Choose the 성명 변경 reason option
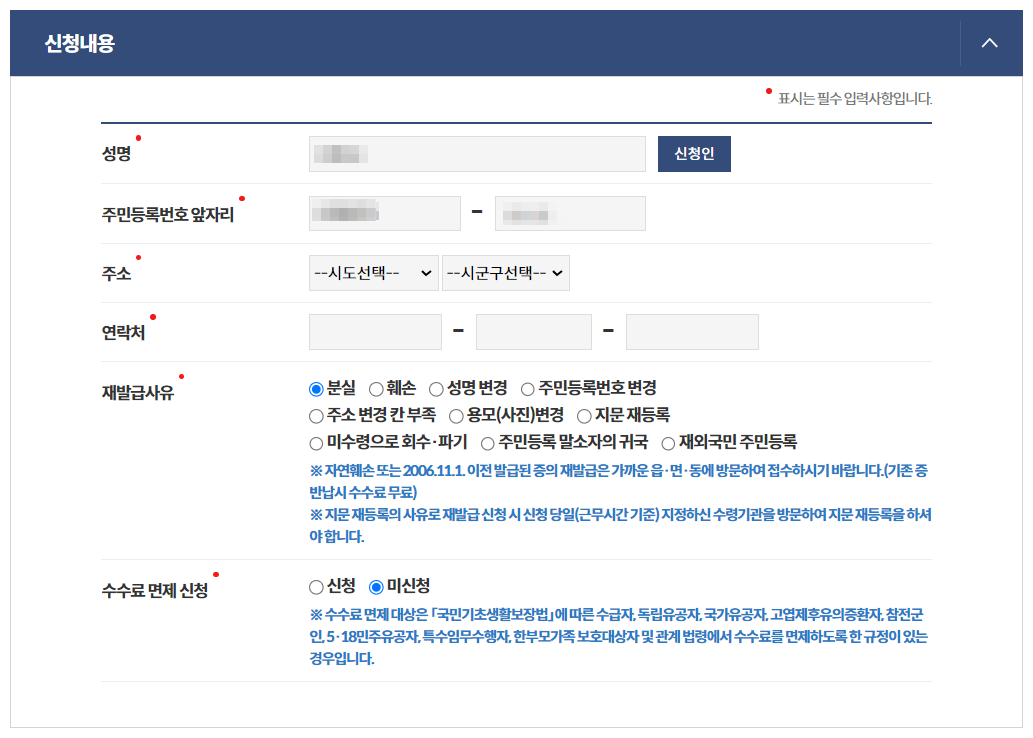Image resolution: width=1033 pixels, height=738 pixels. pyautogui.click(x=436, y=389)
